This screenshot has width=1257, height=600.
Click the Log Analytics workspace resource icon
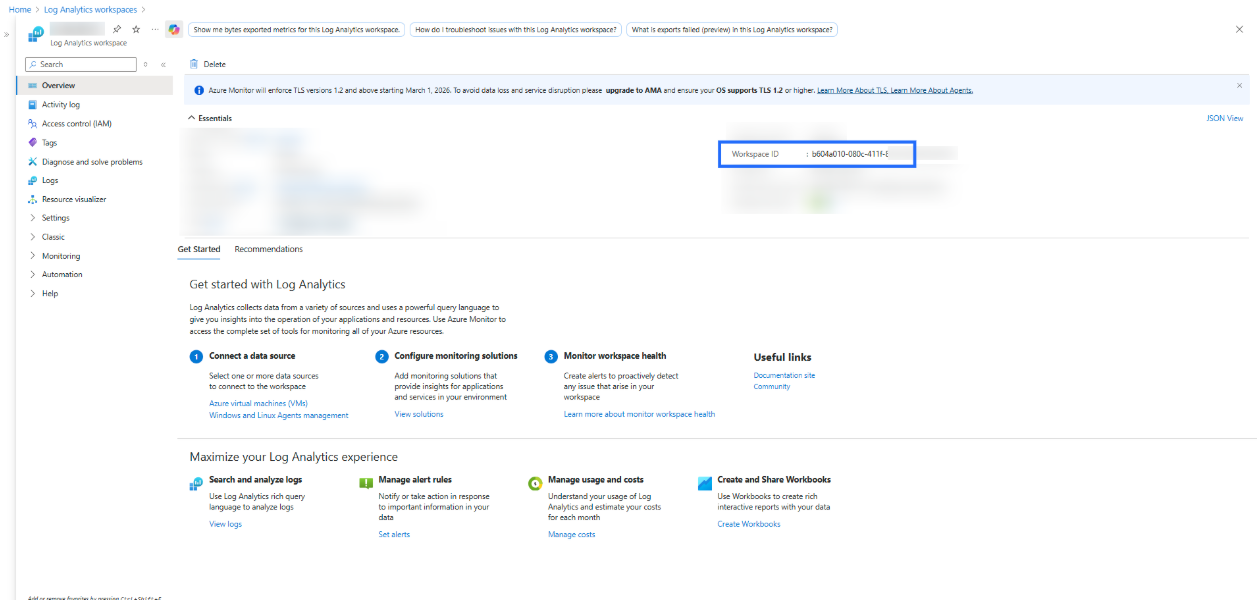coord(35,33)
